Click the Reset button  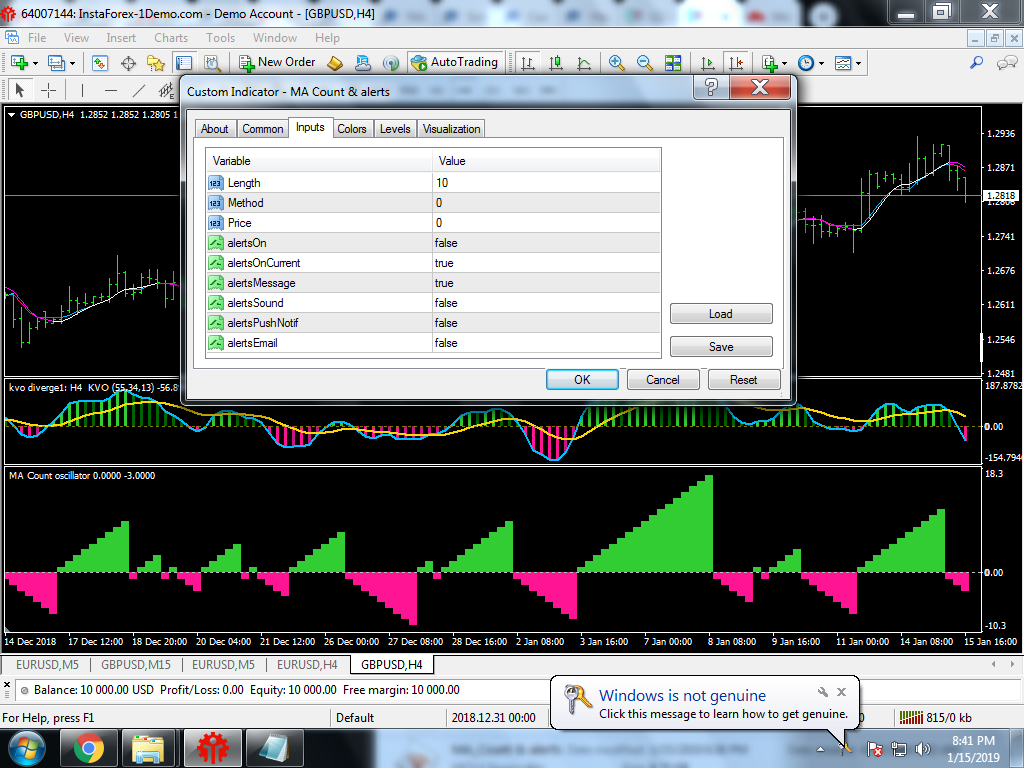[x=744, y=379]
